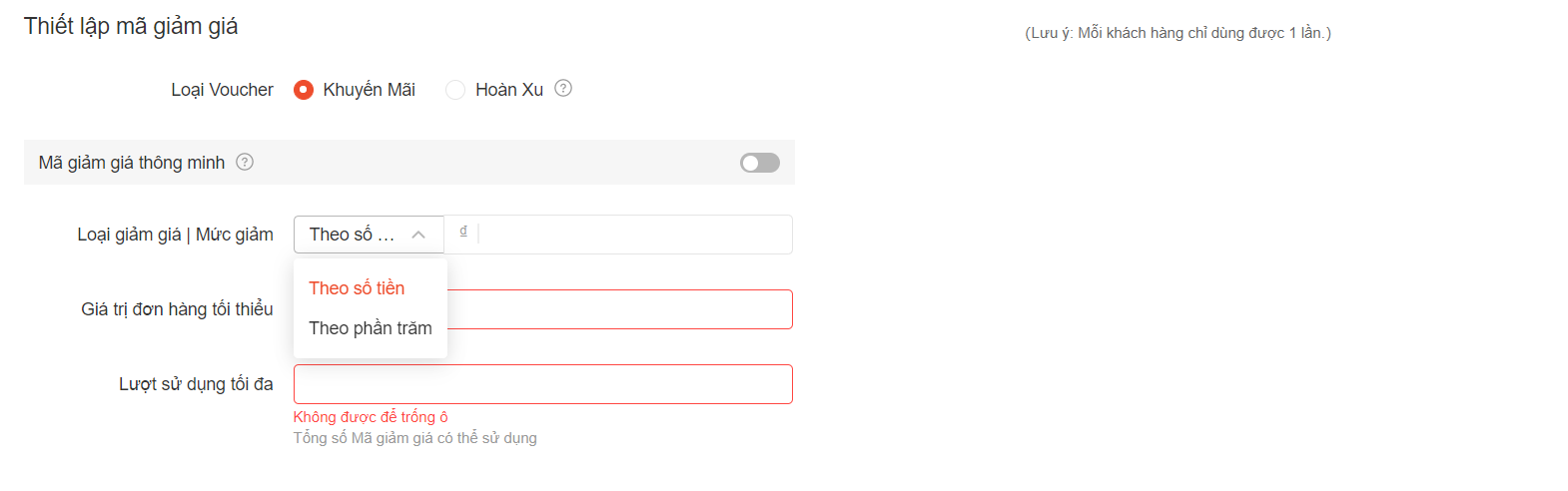Click the Tổng số Mã giảm giá hint text
The height and width of the screenshot is (491, 1568).
414,438
